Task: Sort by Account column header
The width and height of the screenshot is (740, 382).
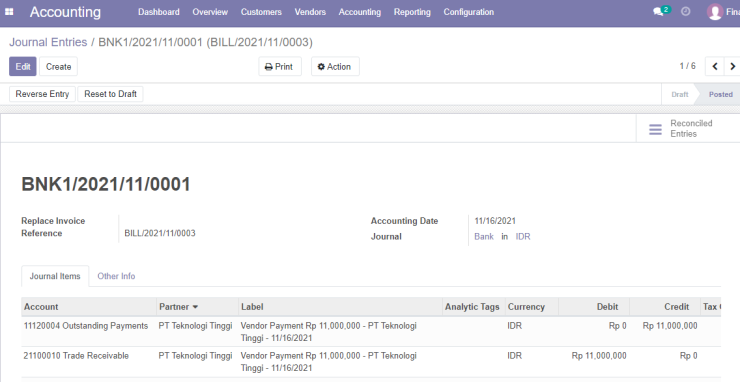Action: click(89, 307)
